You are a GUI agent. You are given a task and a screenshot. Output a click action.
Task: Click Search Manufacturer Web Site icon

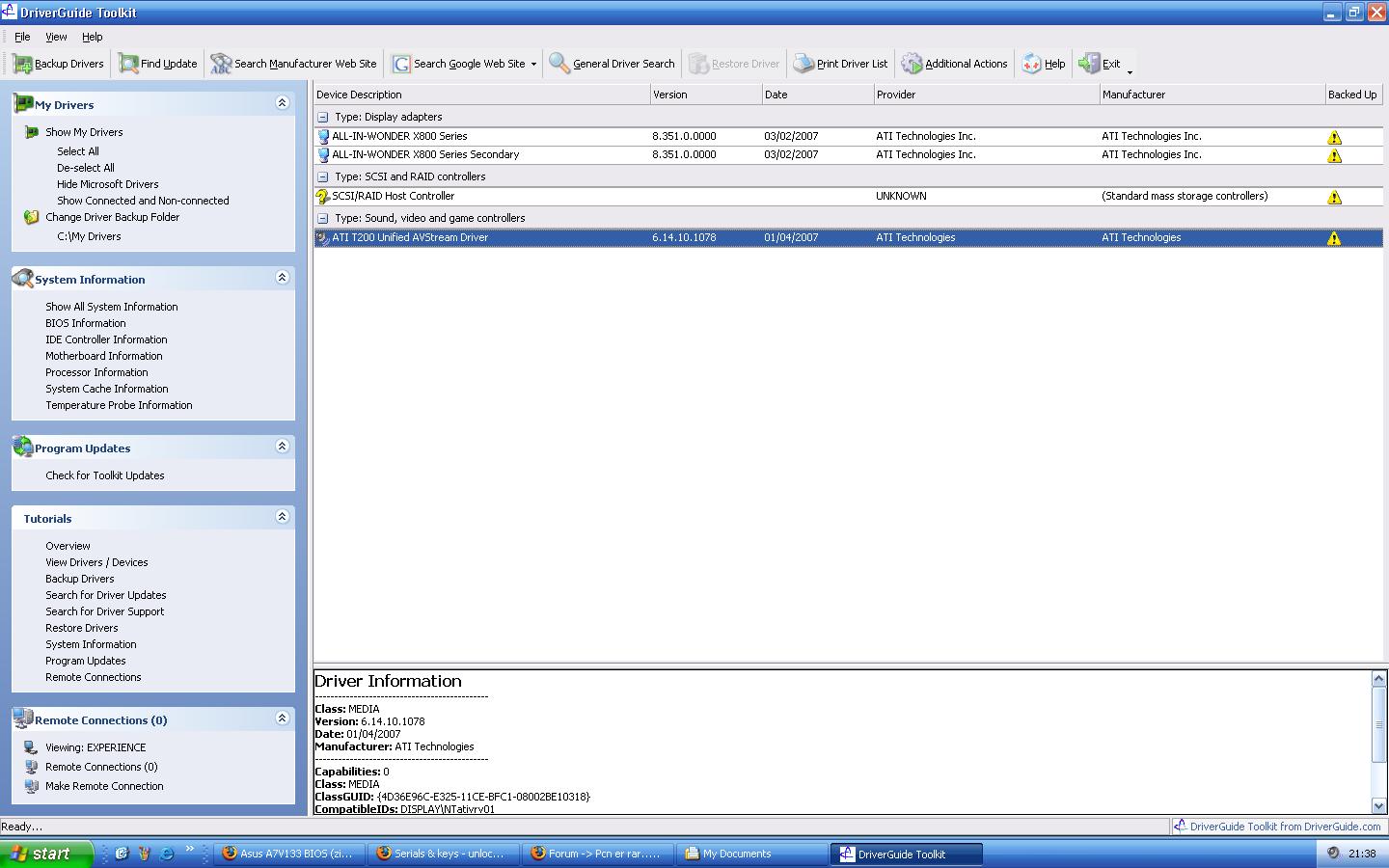(221, 64)
